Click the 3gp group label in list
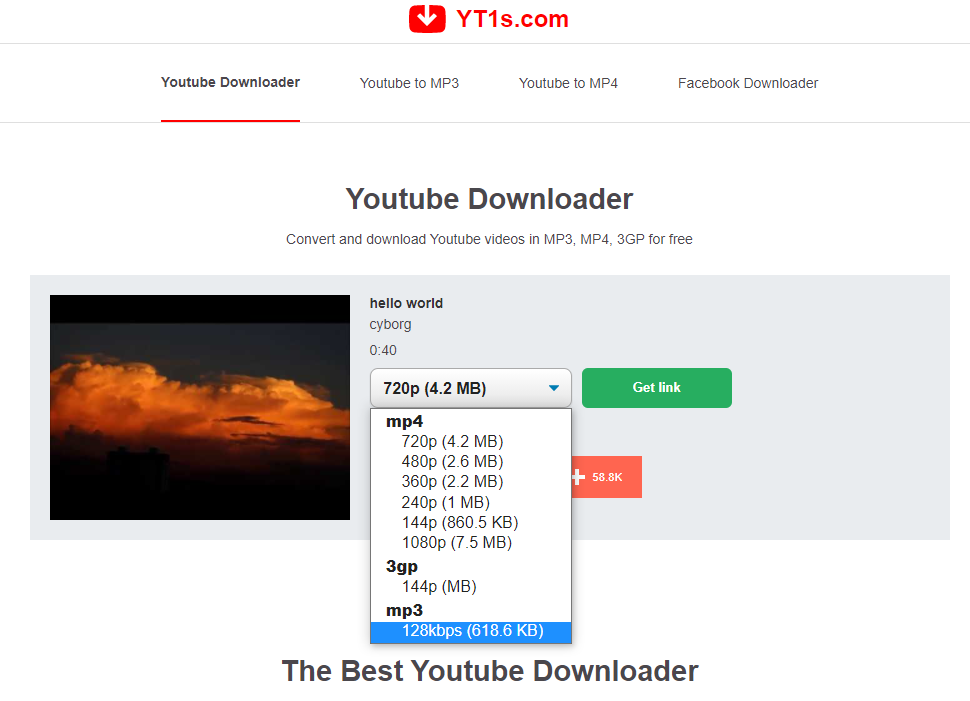The image size is (970, 701). pyautogui.click(x=401, y=566)
